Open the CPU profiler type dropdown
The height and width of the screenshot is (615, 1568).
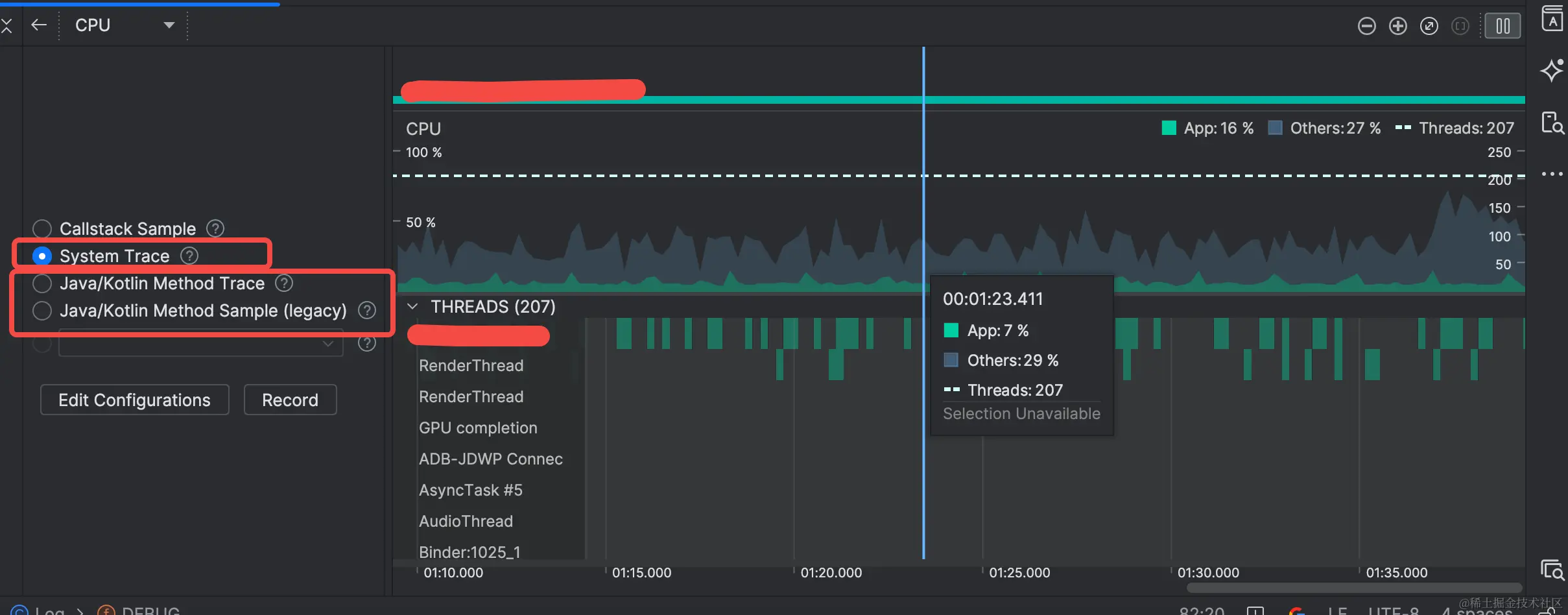pyautogui.click(x=125, y=25)
